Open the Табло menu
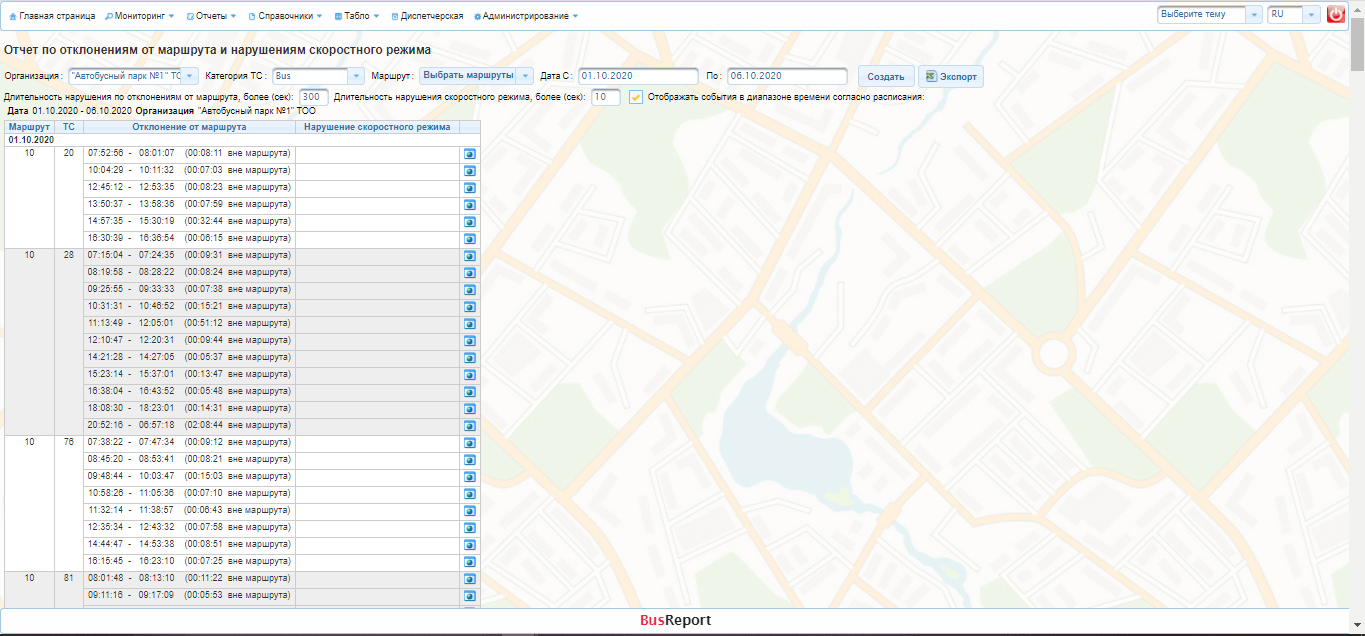1365x636 pixels. click(x=358, y=16)
